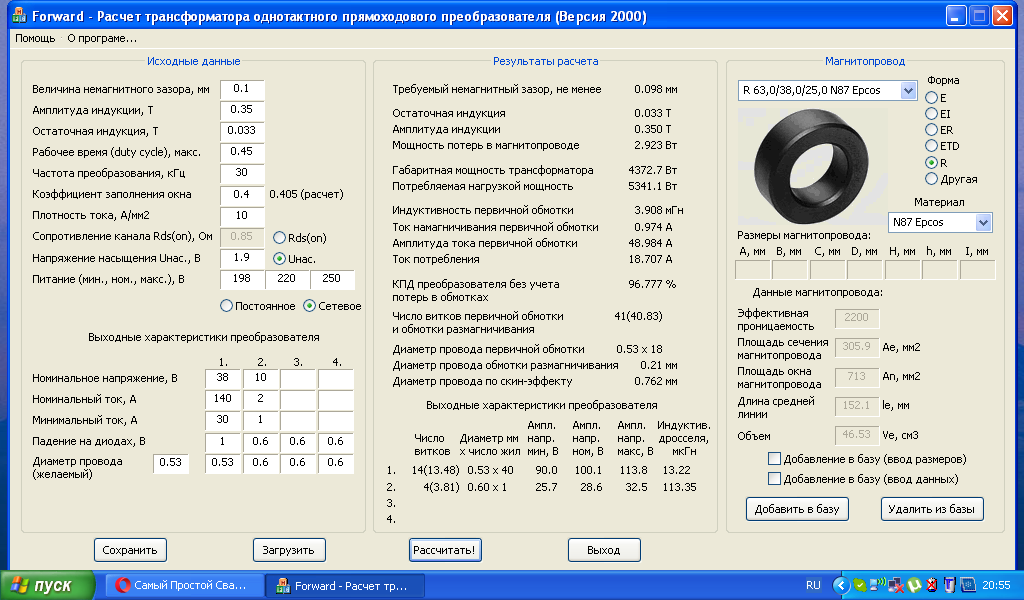Click output 1 minimum current field 30
Viewport: 1024px width, 600px height.
[223, 420]
